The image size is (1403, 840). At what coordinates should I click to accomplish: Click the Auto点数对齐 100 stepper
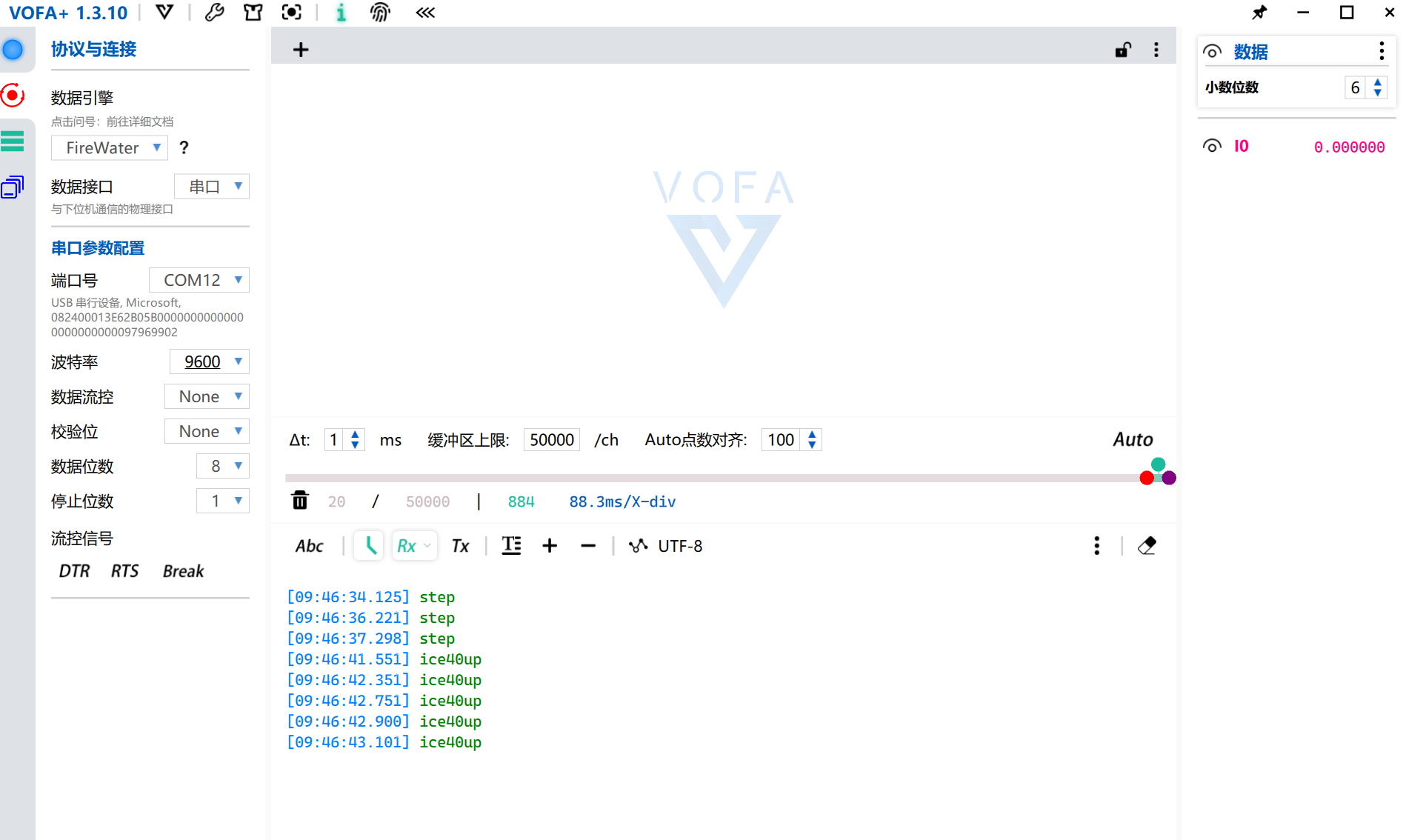click(x=792, y=440)
